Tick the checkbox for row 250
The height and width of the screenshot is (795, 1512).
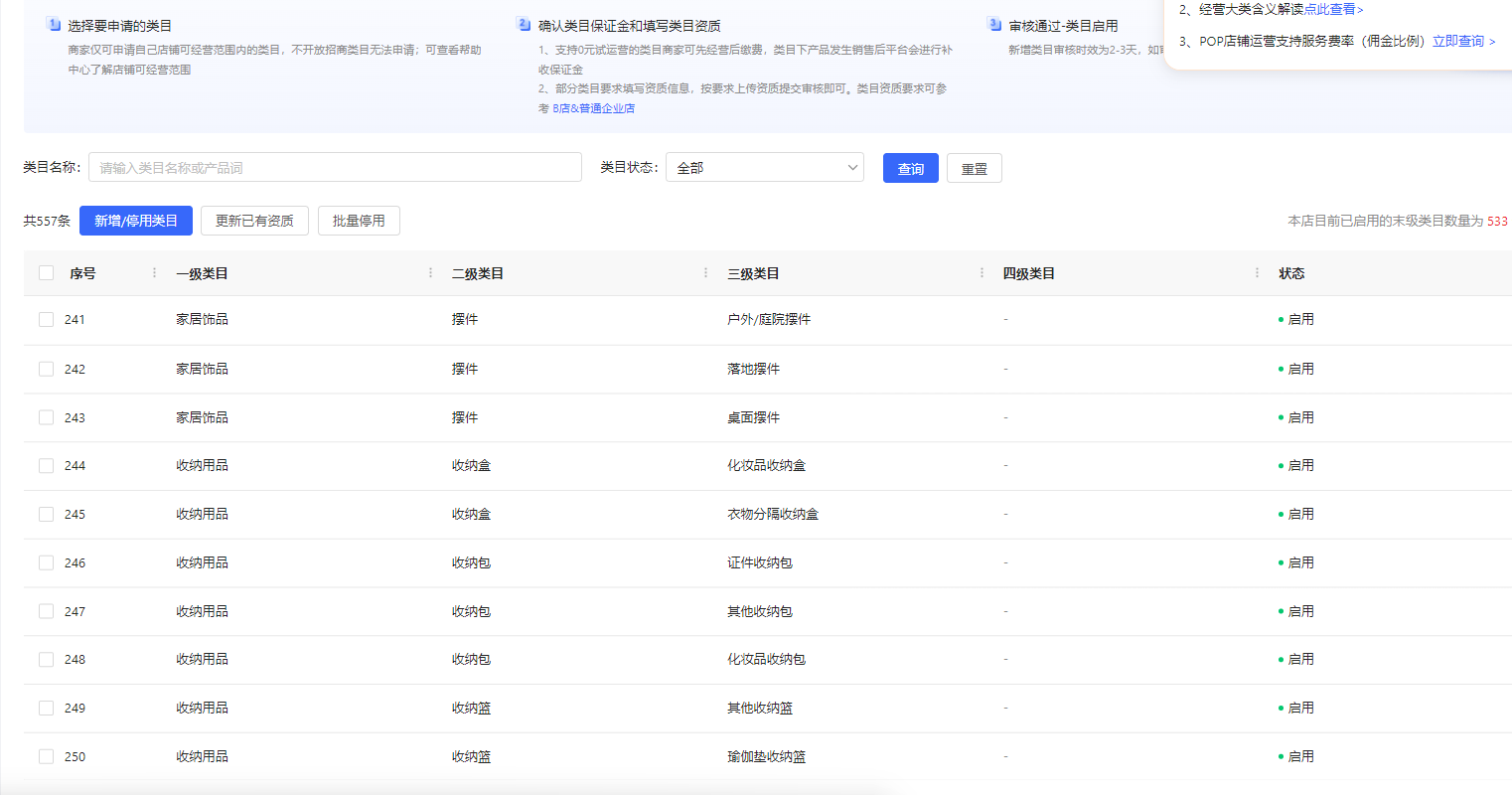coord(46,756)
